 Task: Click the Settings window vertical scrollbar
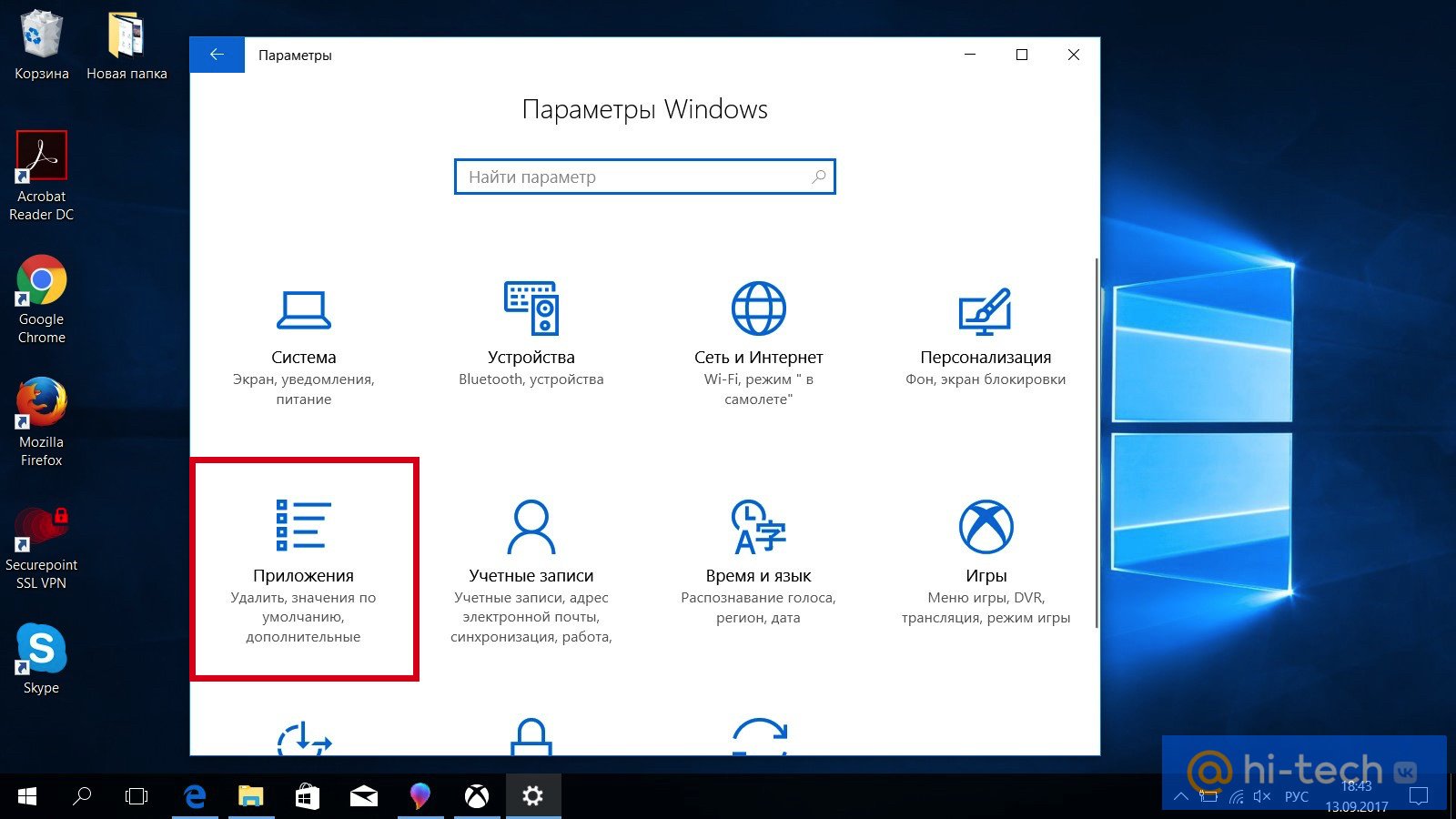[1096, 442]
